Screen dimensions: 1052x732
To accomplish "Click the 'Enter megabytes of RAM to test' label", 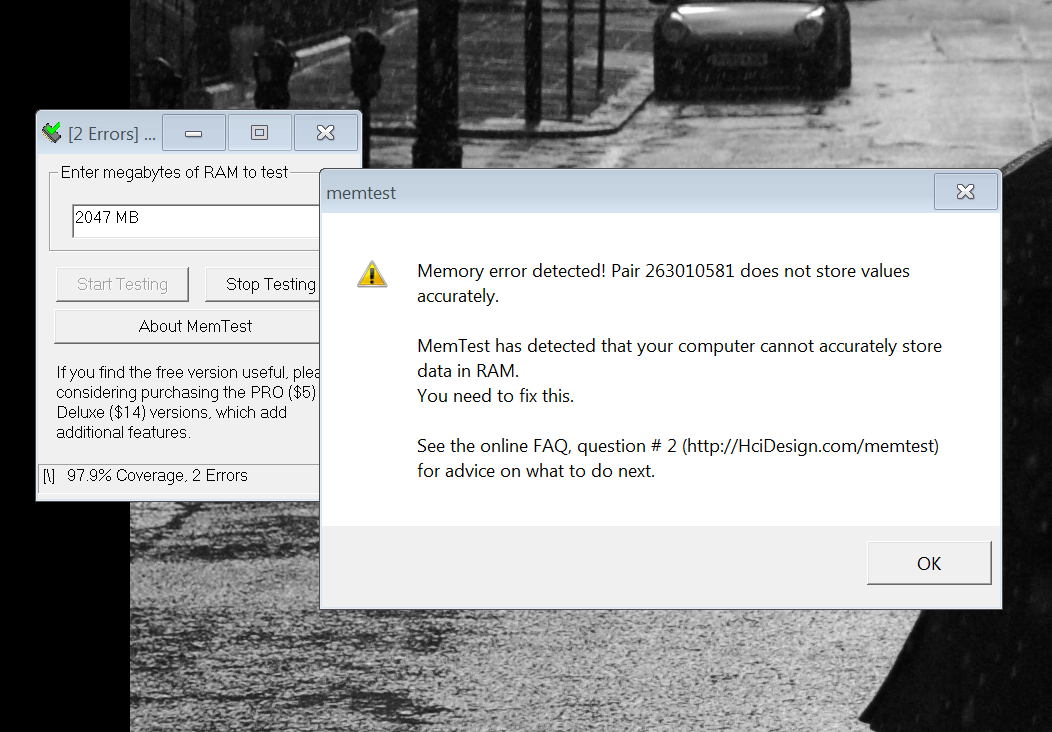I will click(x=174, y=172).
